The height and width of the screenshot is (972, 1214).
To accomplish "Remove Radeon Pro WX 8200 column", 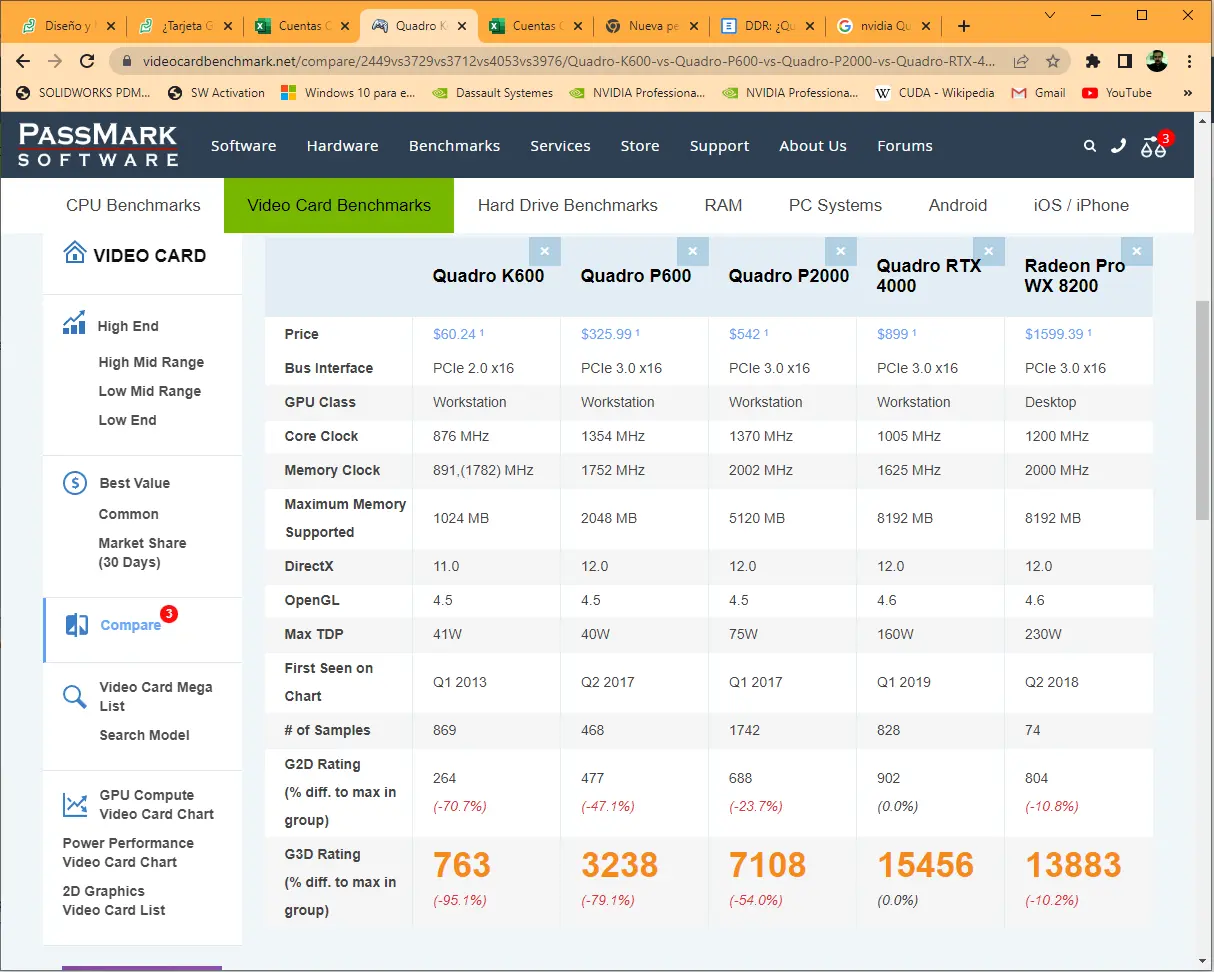I will click(1137, 251).
